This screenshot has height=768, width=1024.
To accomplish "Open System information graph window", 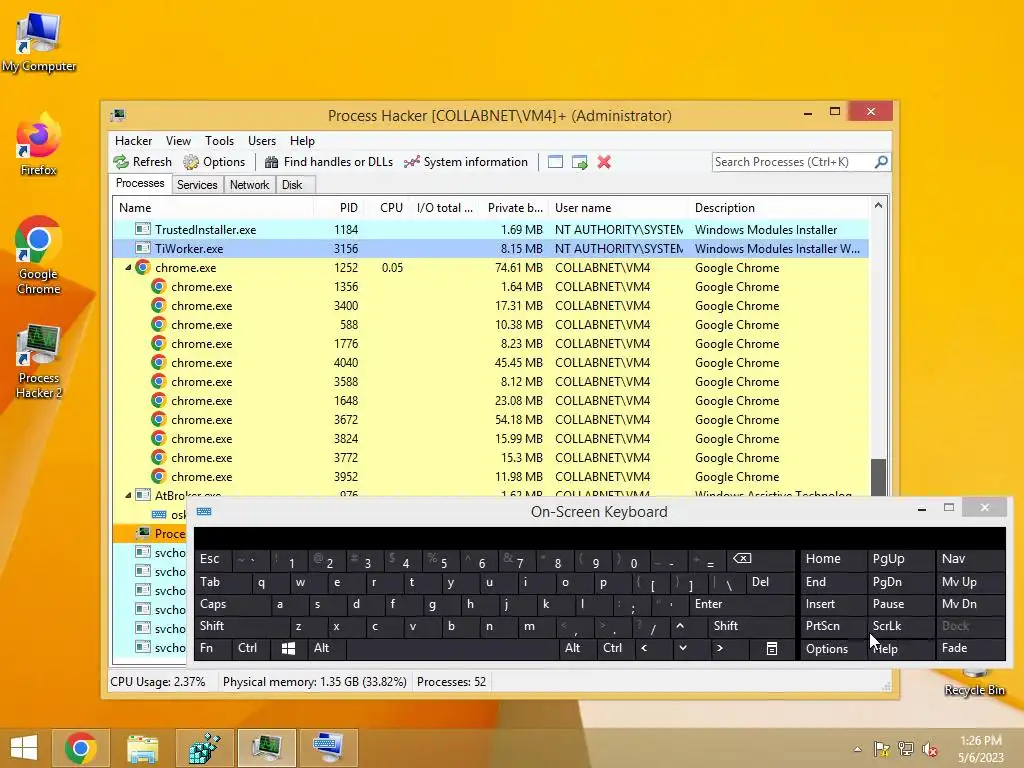I will click(466, 162).
